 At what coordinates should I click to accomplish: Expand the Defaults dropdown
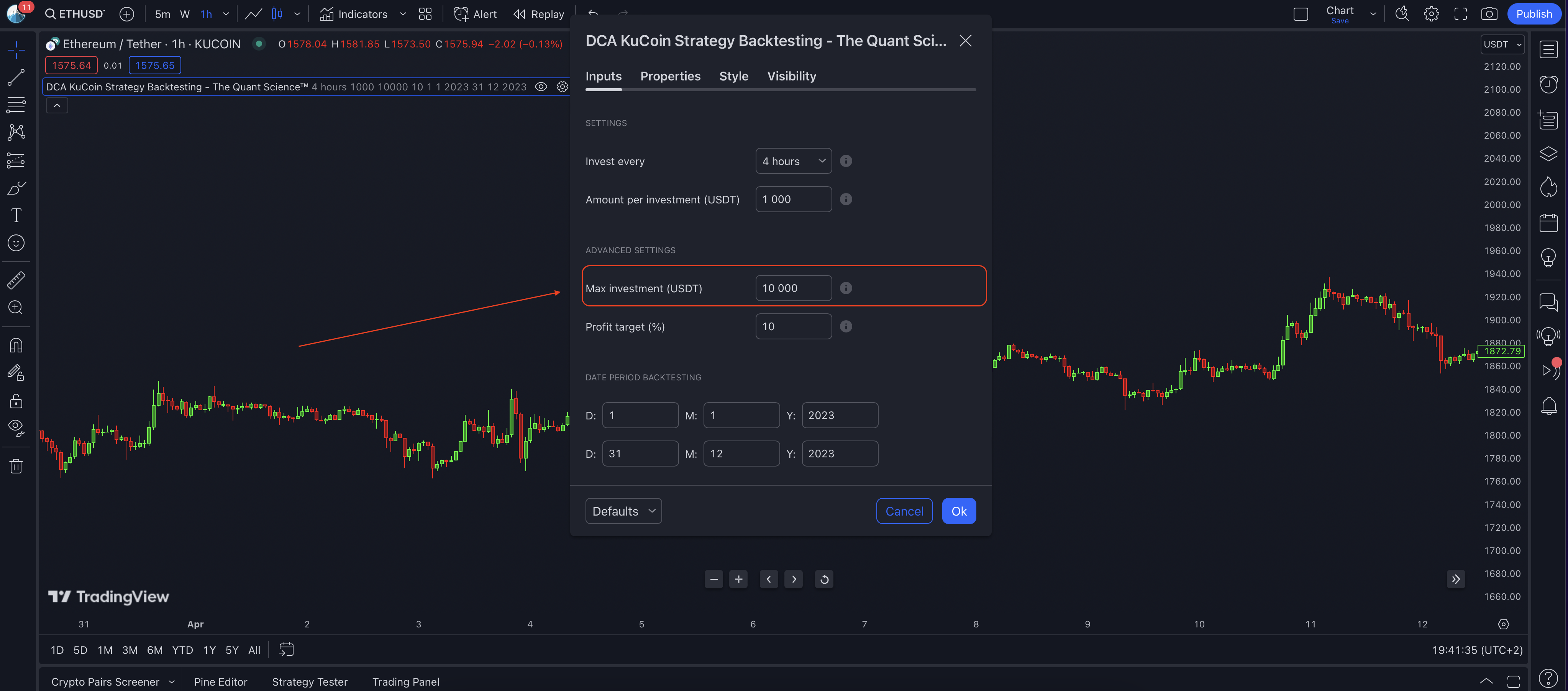pyautogui.click(x=623, y=511)
